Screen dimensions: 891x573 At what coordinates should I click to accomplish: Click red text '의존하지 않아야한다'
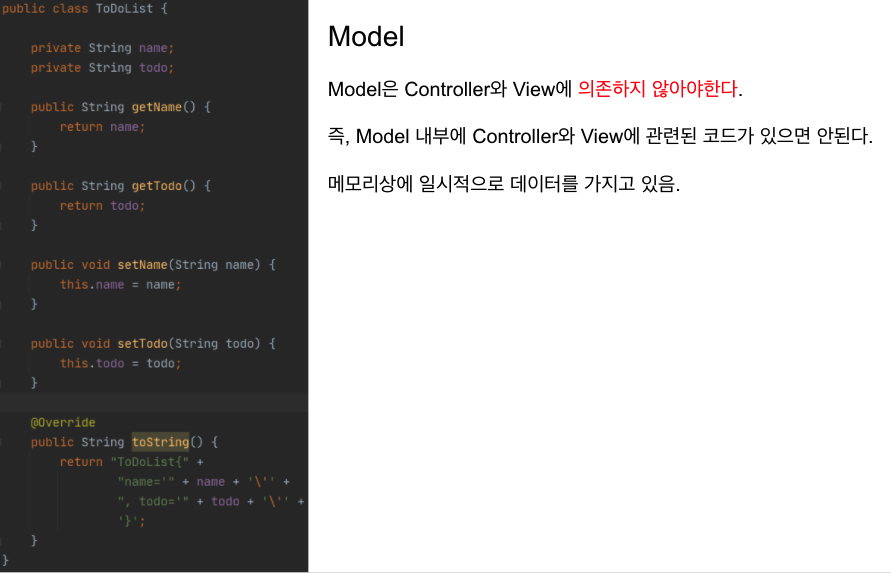tap(657, 89)
